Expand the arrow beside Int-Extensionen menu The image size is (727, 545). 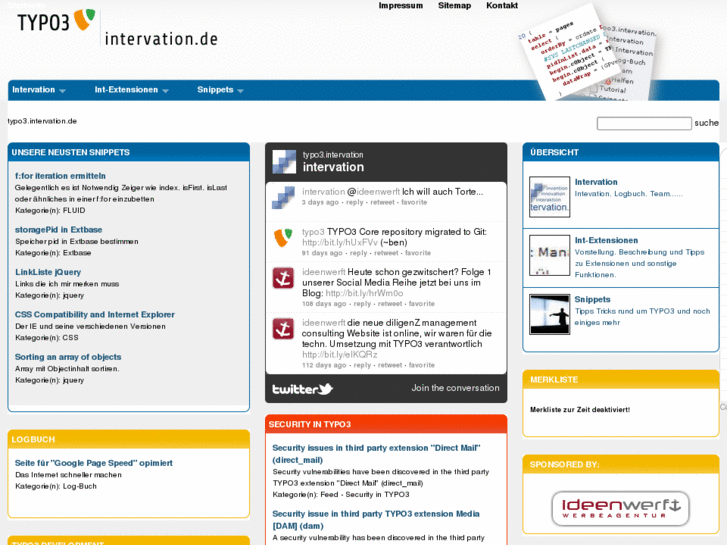point(166,91)
